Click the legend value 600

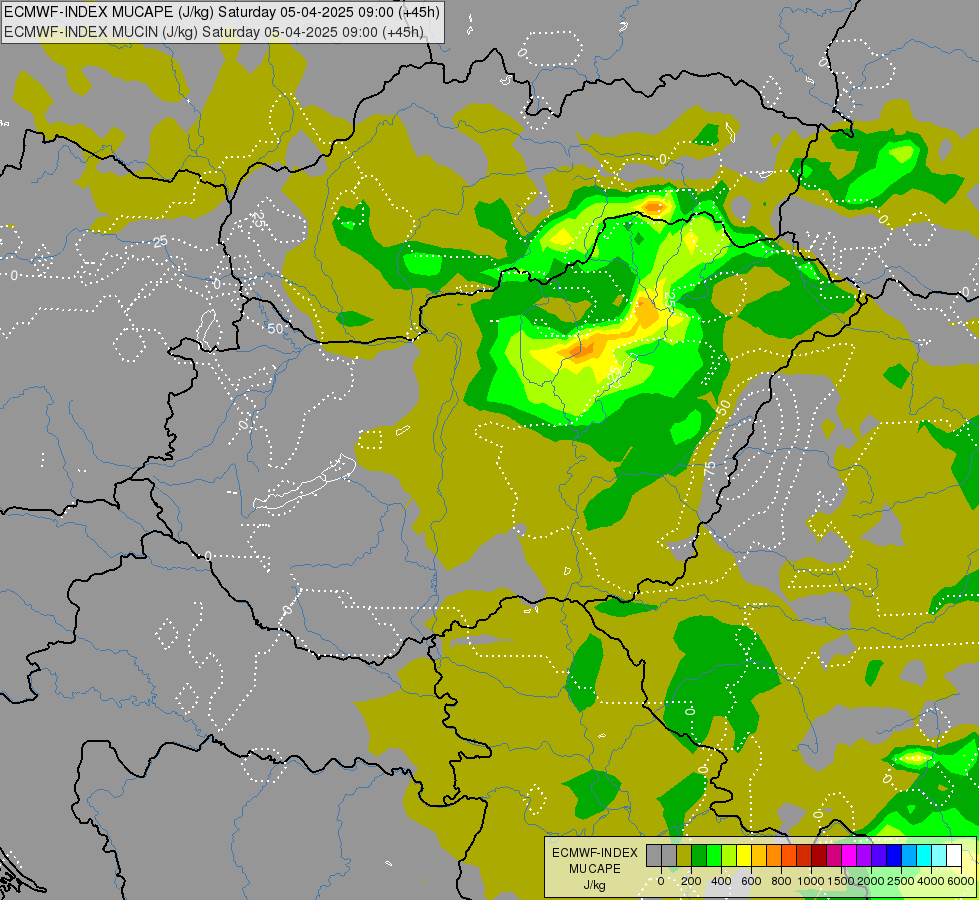(x=751, y=881)
